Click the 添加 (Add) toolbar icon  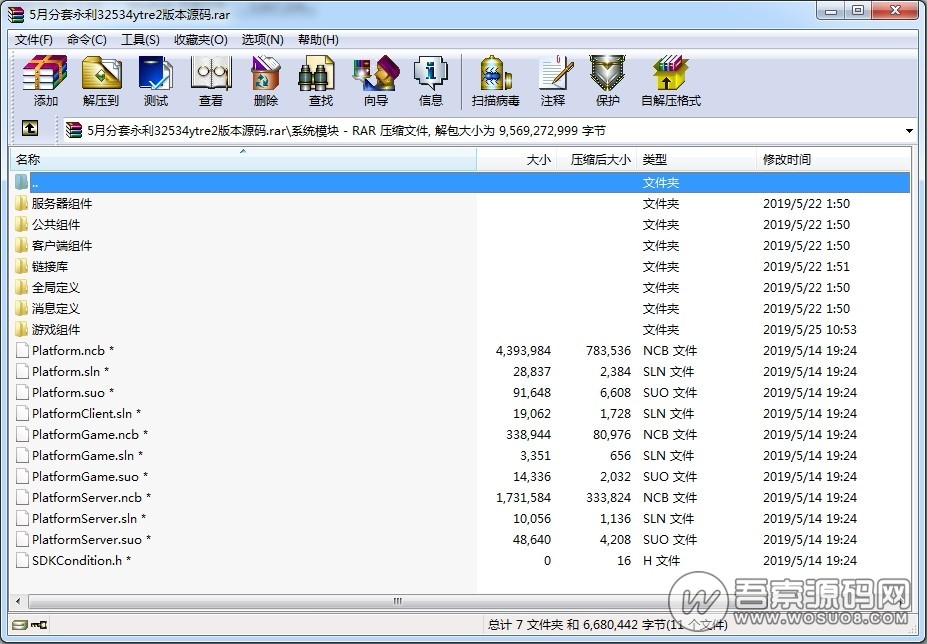pos(45,73)
